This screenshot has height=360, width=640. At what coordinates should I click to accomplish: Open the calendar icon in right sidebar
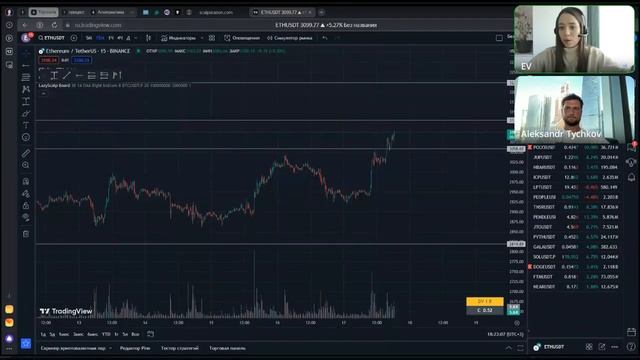(631, 332)
